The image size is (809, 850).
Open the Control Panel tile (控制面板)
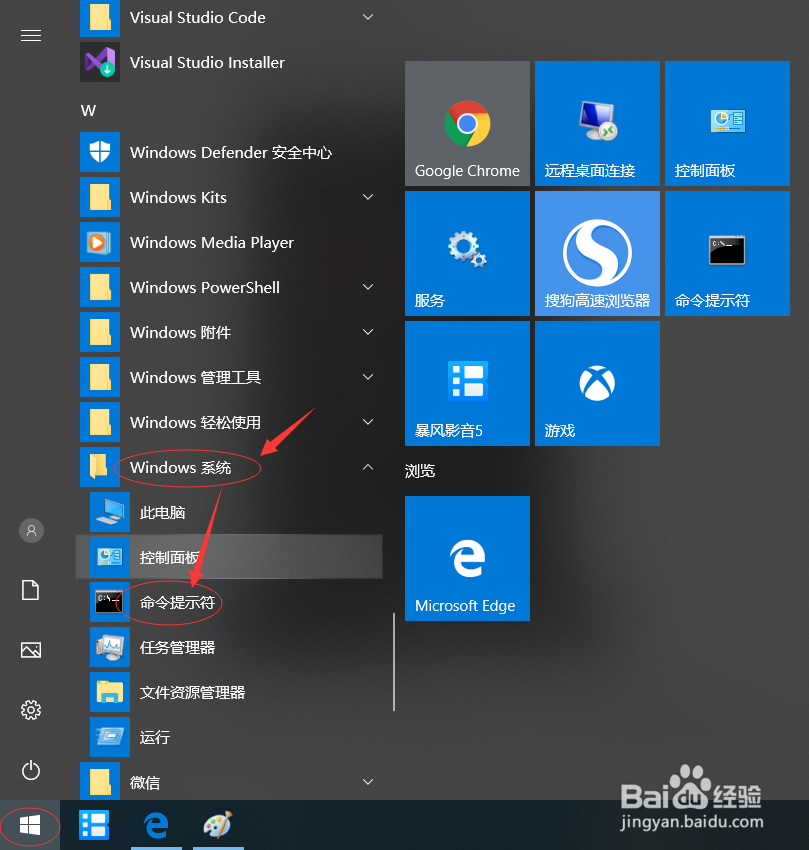tap(727, 123)
